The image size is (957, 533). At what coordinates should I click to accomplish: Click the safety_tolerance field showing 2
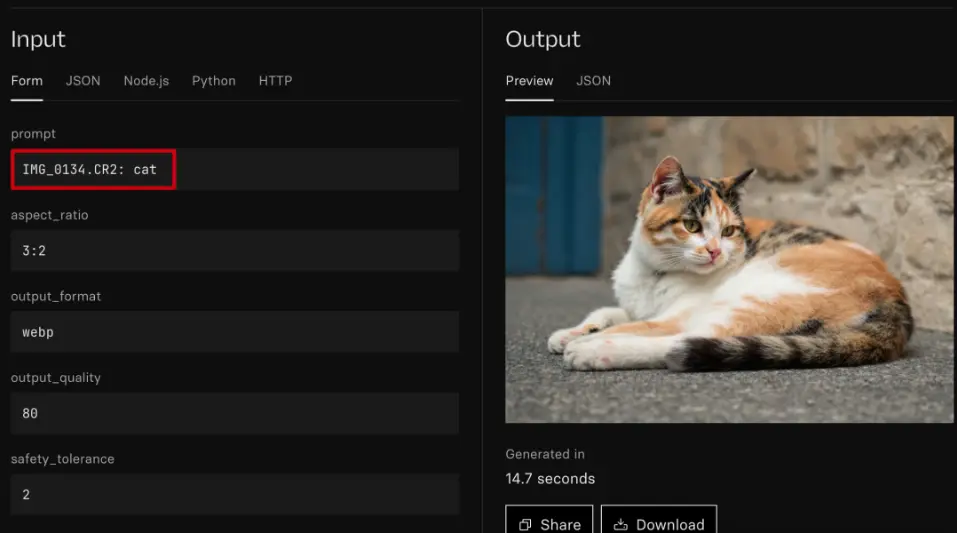(234, 495)
